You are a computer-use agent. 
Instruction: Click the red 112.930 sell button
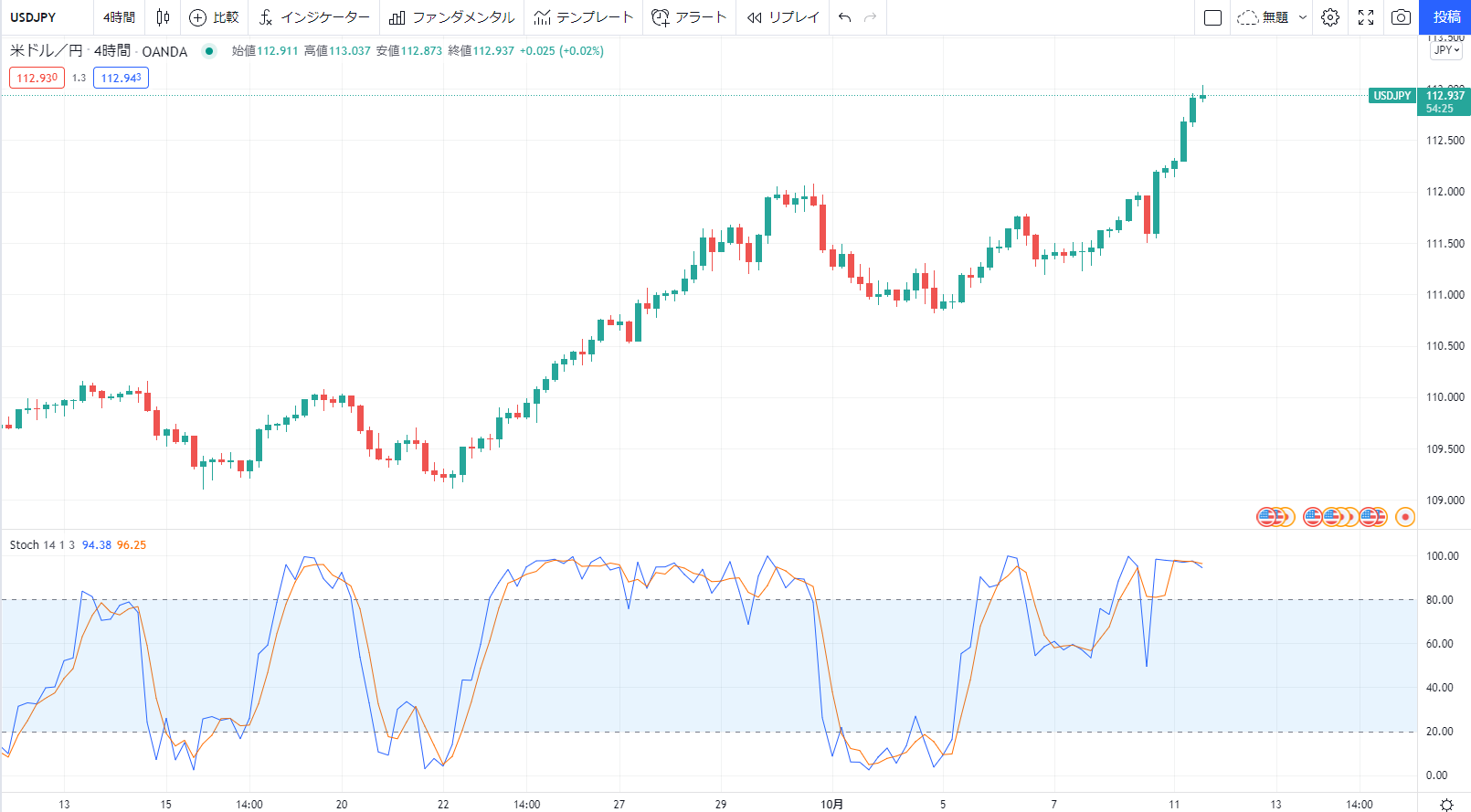coord(37,78)
